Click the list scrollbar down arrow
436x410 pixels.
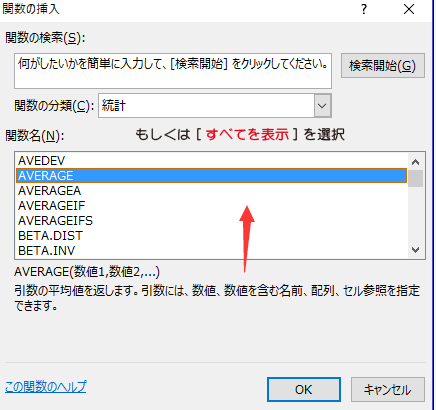pos(416,250)
